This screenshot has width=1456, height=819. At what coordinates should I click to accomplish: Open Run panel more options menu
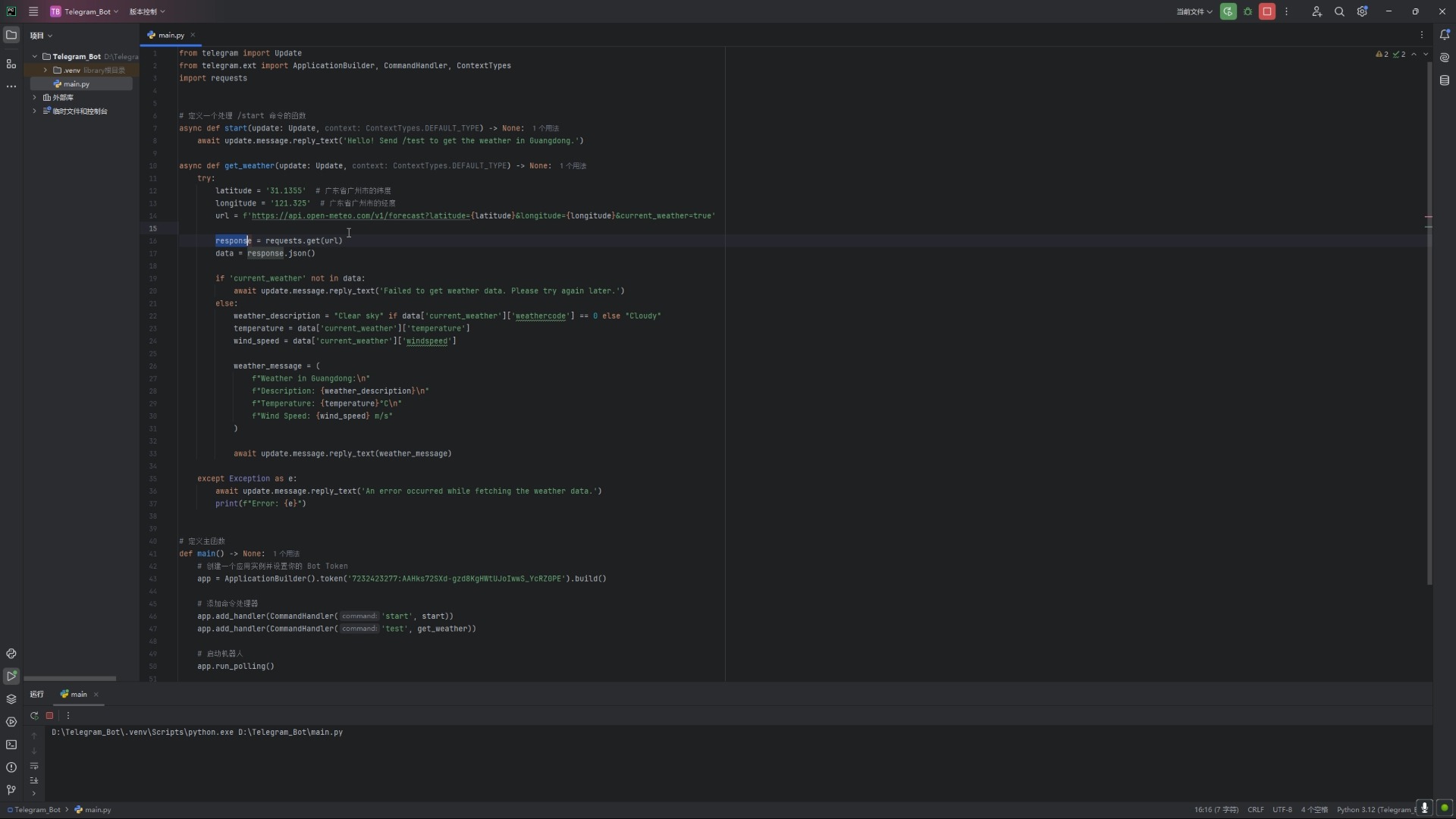tap(68, 716)
